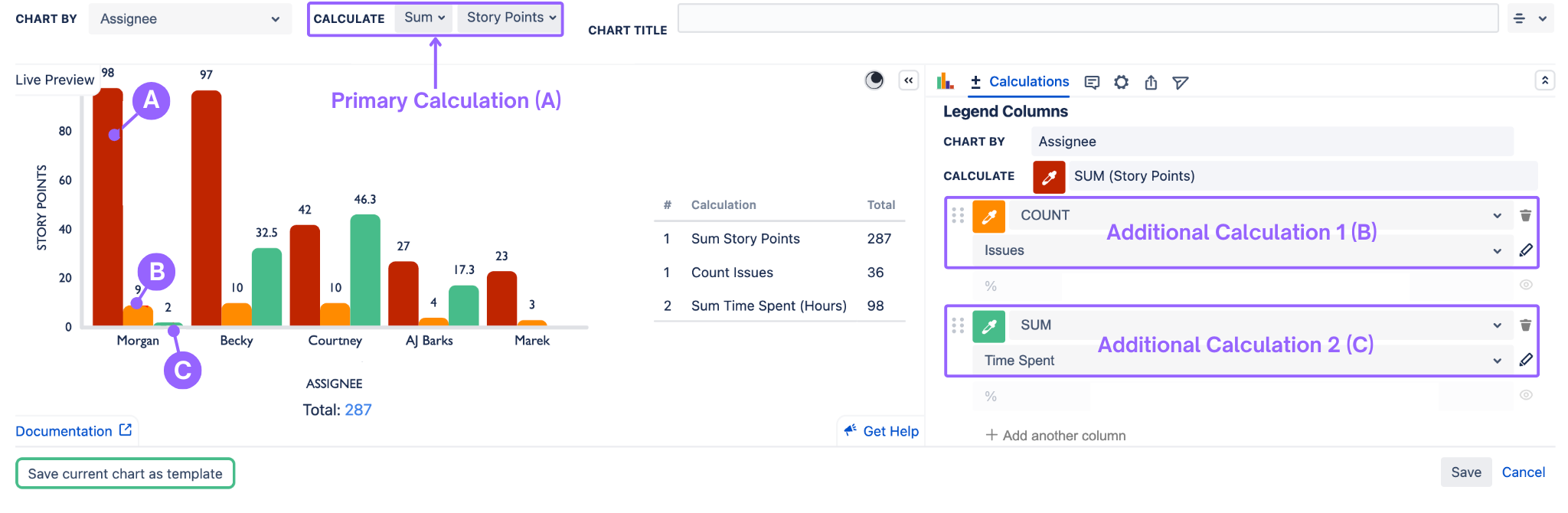Open the Sum calculation type dropdown
The width and height of the screenshot is (1568, 513).
pyautogui.click(x=424, y=18)
